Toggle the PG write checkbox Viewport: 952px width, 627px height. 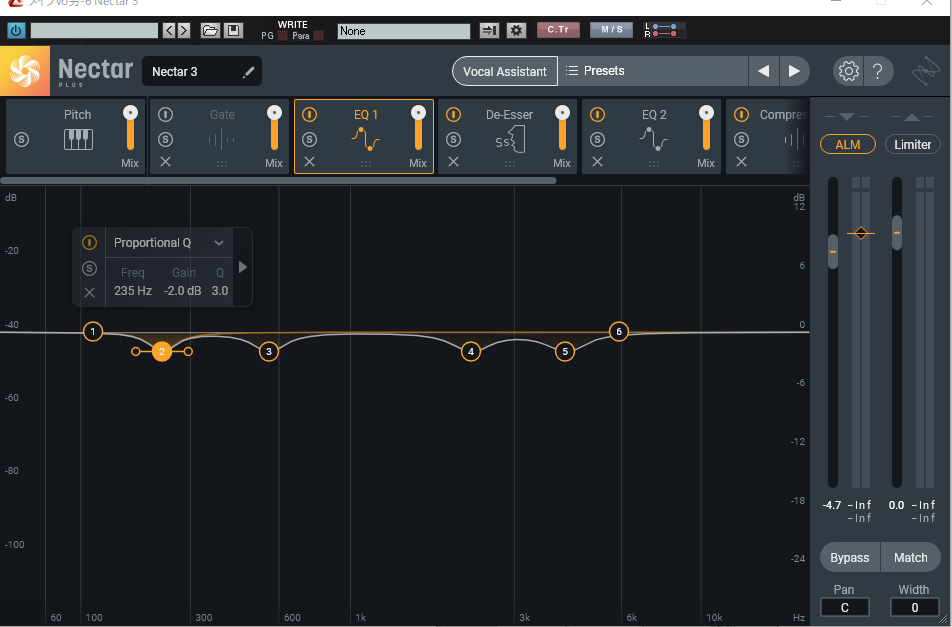pyautogui.click(x=282, y=36)
